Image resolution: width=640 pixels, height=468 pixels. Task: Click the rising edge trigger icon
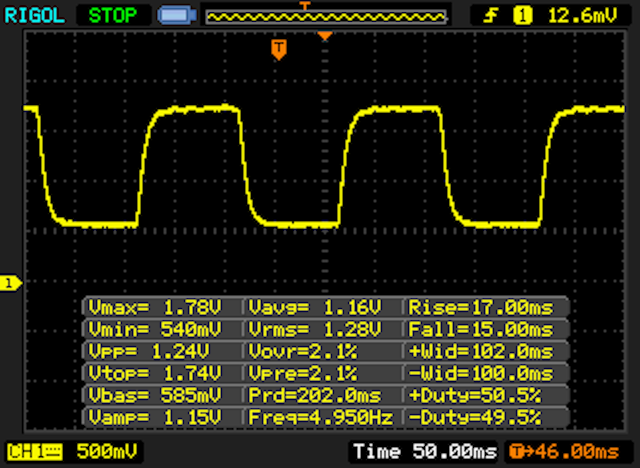[491, 16]
